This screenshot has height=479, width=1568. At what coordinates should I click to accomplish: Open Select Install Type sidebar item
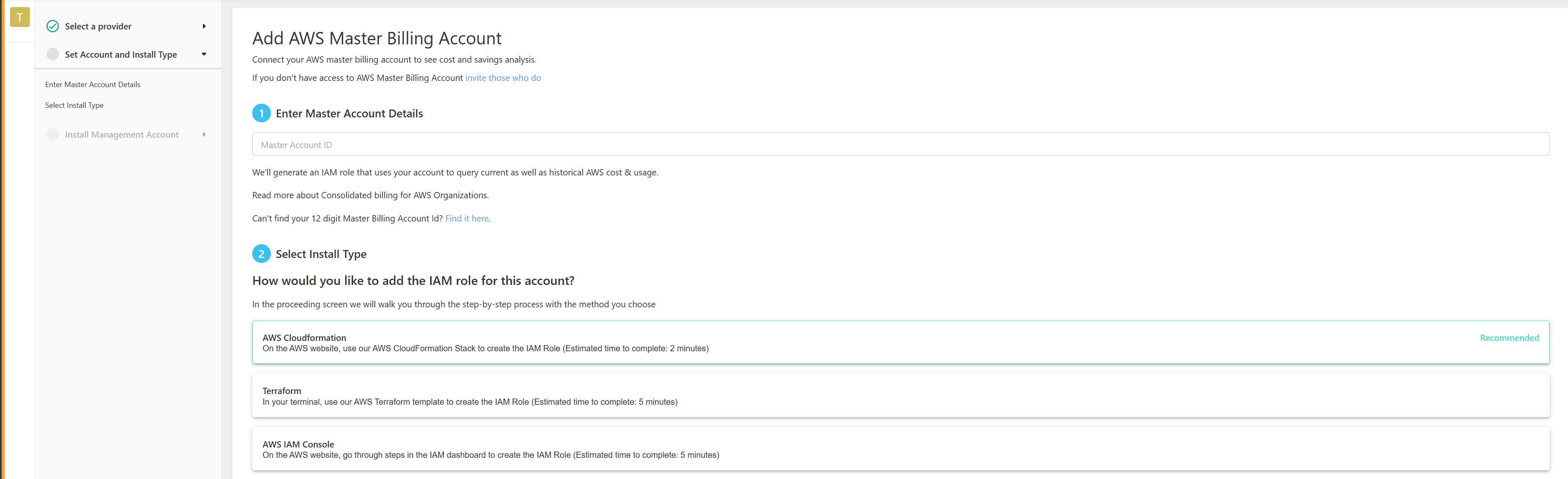click(74, 105)
